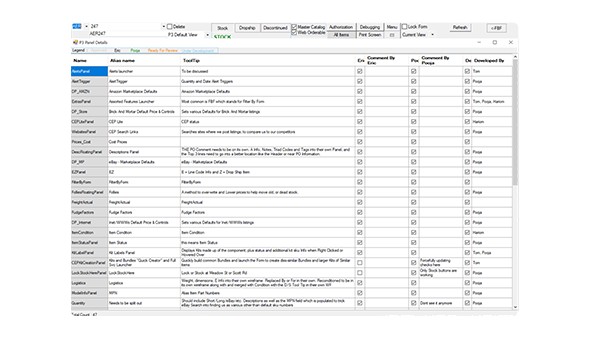Toggle Dev checkbox in Prices_Cost row
This screenshot has width=590, height=360.
click(467, 142)
